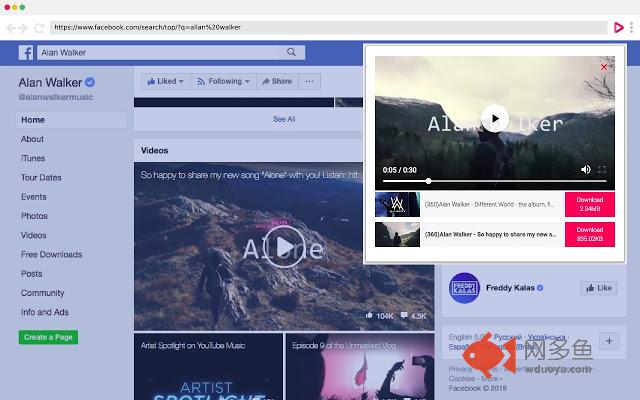Open Artist Spotlight on YouTube Music video

tap(208, 367)
